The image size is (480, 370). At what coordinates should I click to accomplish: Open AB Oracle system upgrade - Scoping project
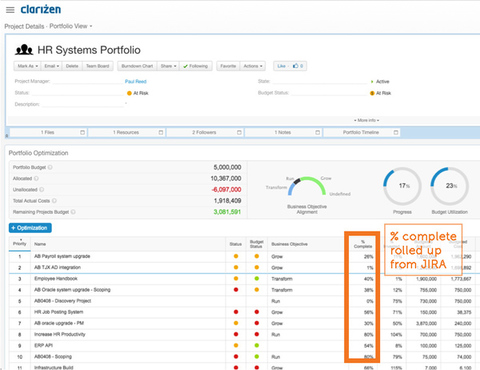72,290
